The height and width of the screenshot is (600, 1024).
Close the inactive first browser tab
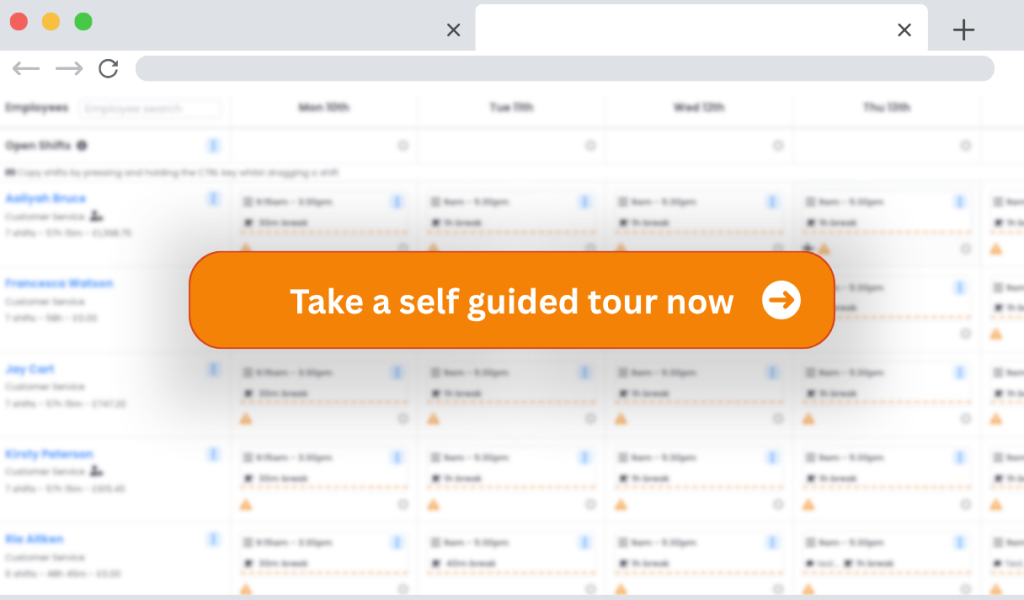tap(453, 30)
